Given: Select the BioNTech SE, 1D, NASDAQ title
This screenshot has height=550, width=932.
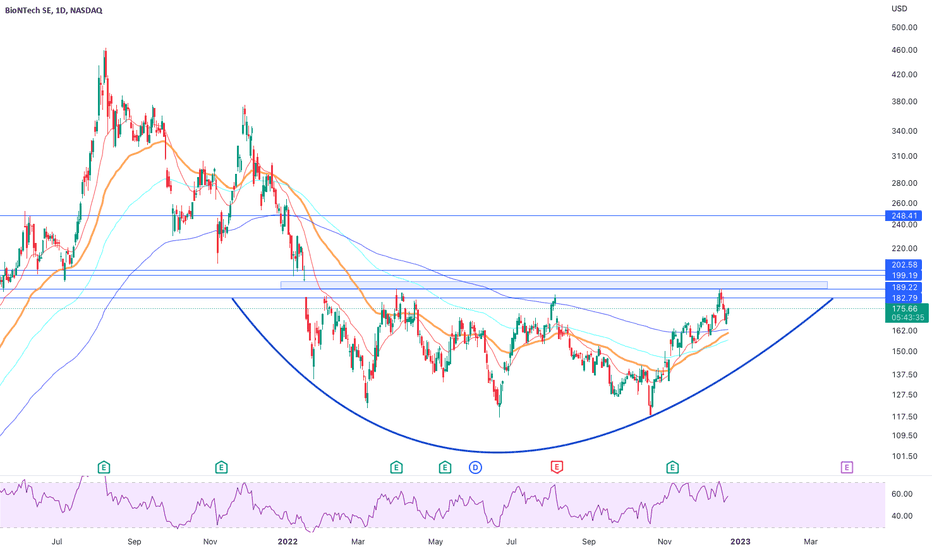Looking at the screenshot, I should (x=53, y=10).
